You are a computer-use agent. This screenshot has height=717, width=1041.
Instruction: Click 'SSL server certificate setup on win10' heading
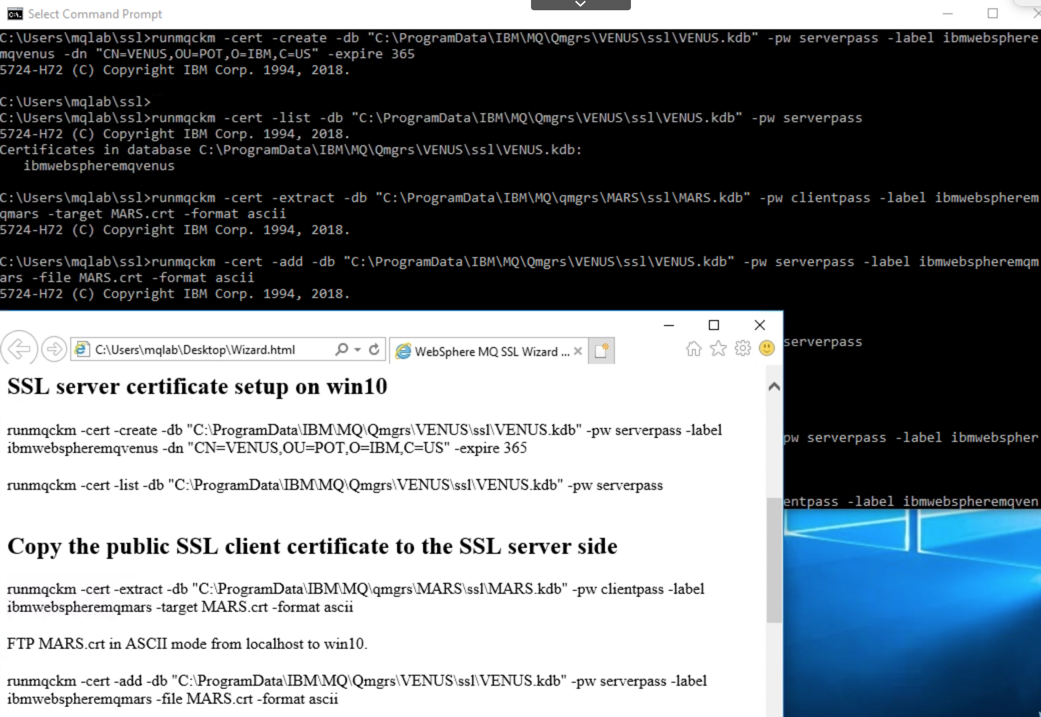(x=197, y=386)
